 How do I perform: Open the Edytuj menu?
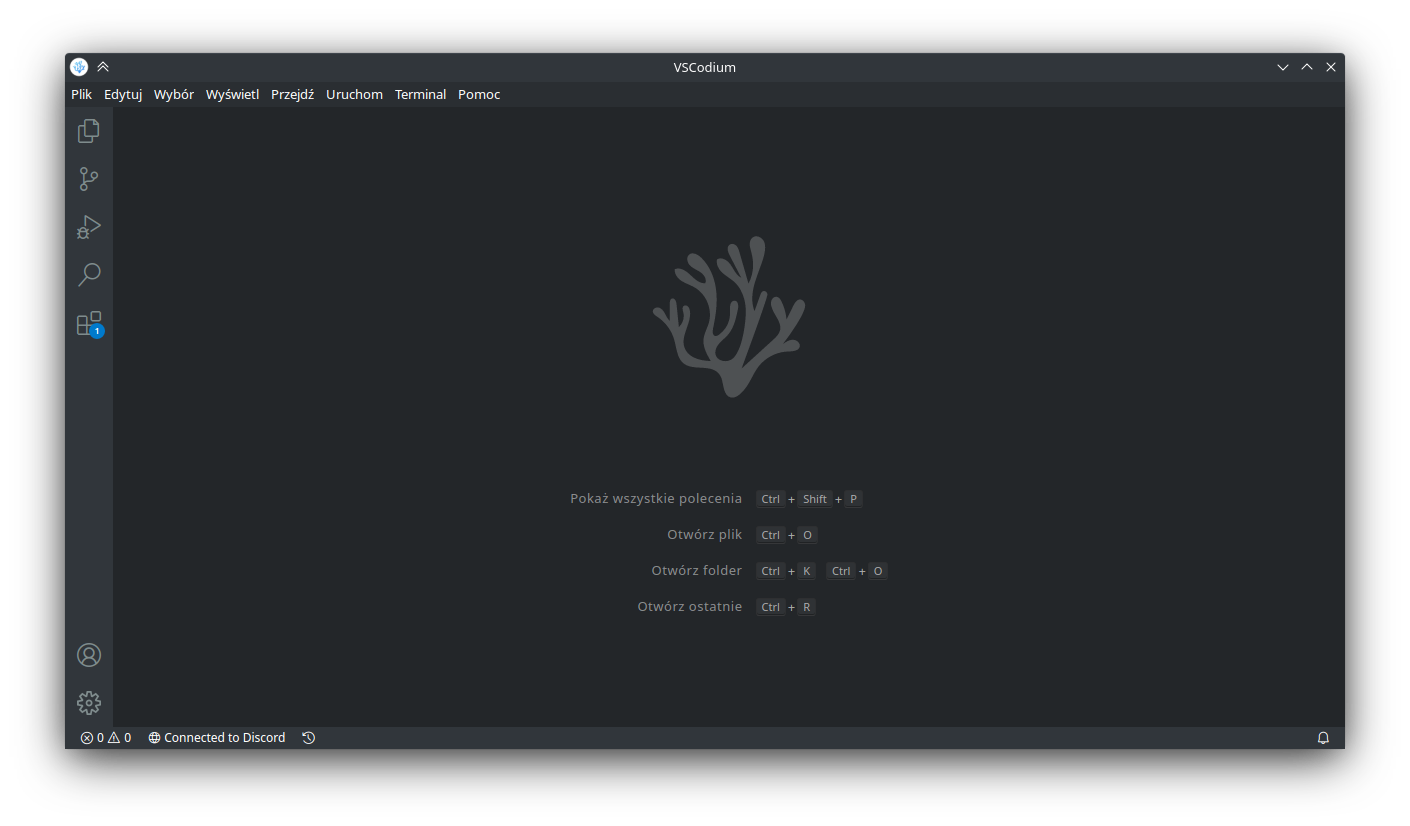tap(123, 95)
